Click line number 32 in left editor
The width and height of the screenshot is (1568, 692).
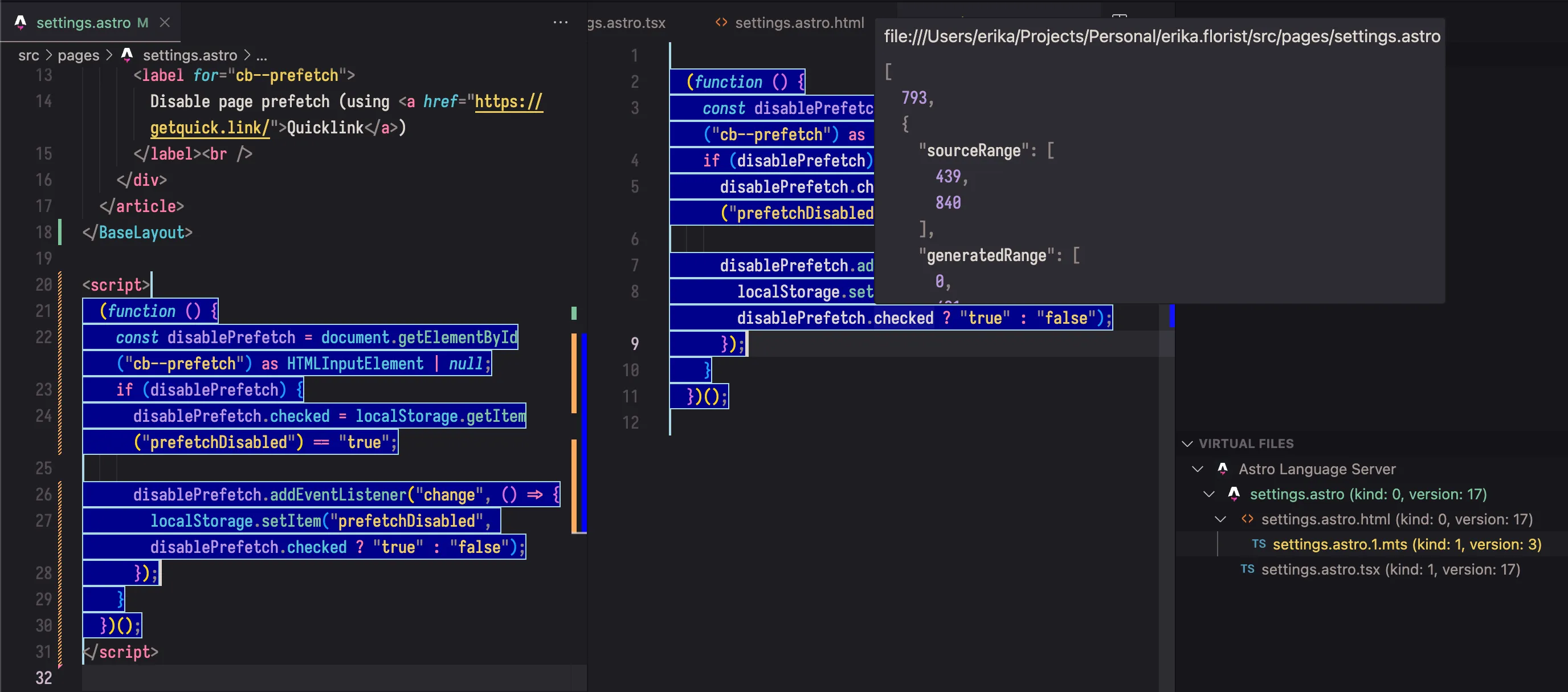coord(43,678)
